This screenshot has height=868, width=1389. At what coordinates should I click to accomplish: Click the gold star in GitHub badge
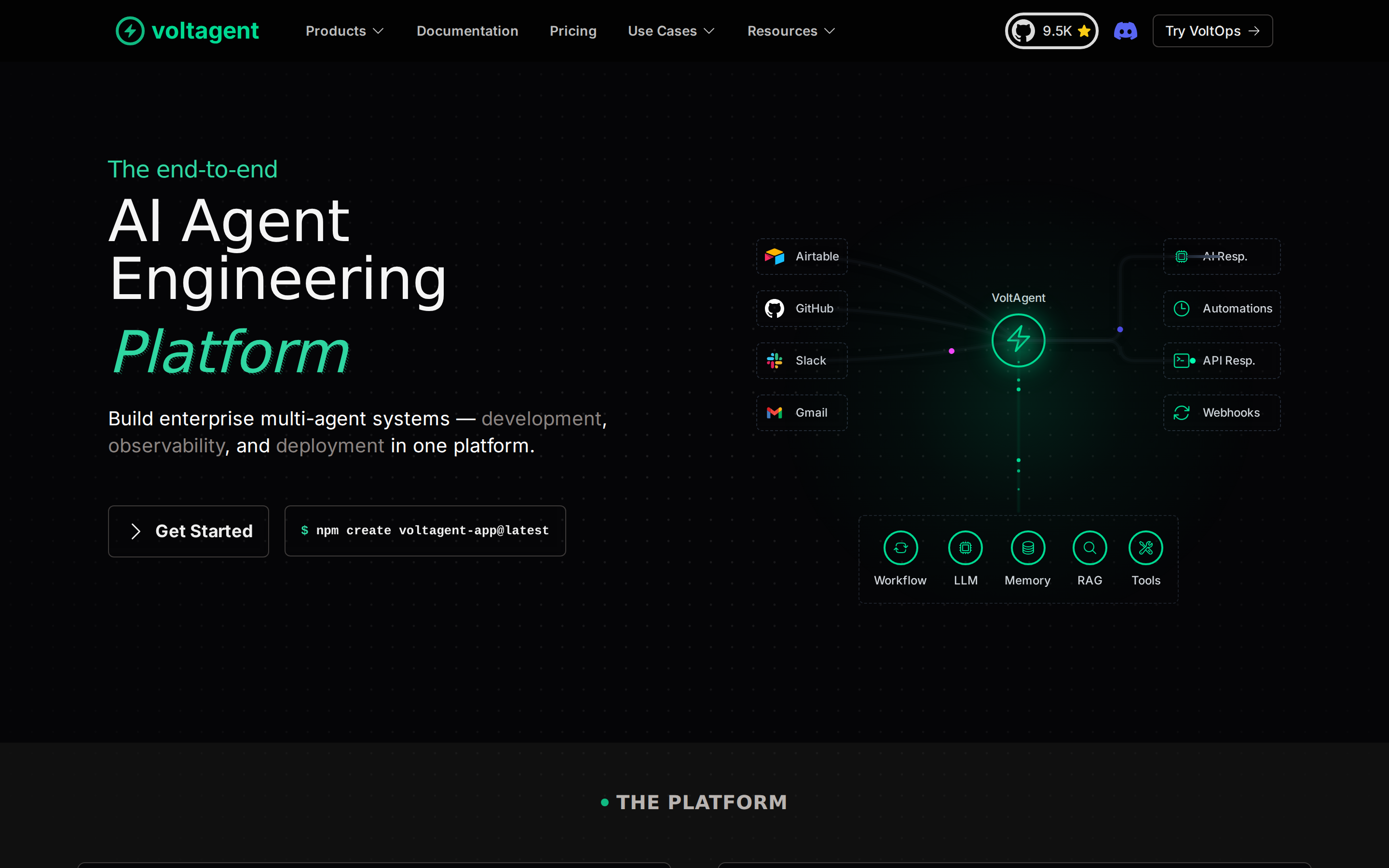point(1084,31)
